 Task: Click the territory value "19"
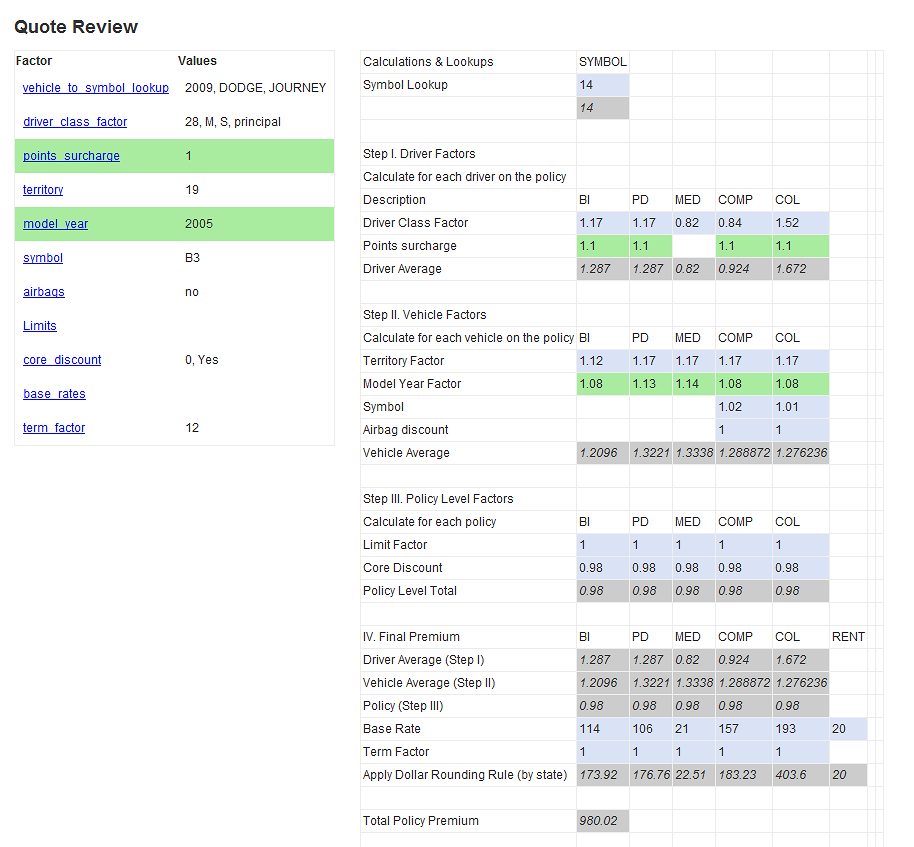pyautogui.click(x=192, y=190)
